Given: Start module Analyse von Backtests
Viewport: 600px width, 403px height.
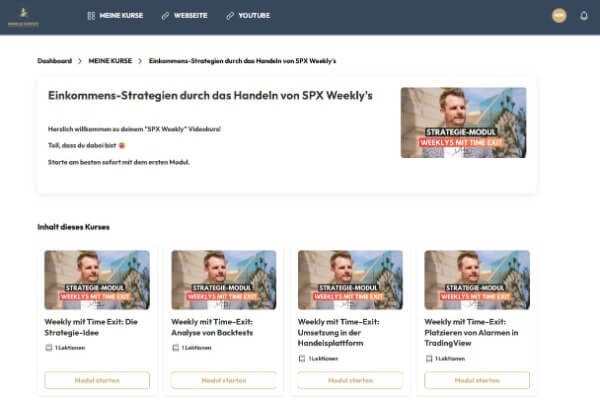Looking at the screenshot, I should [223, 380].
